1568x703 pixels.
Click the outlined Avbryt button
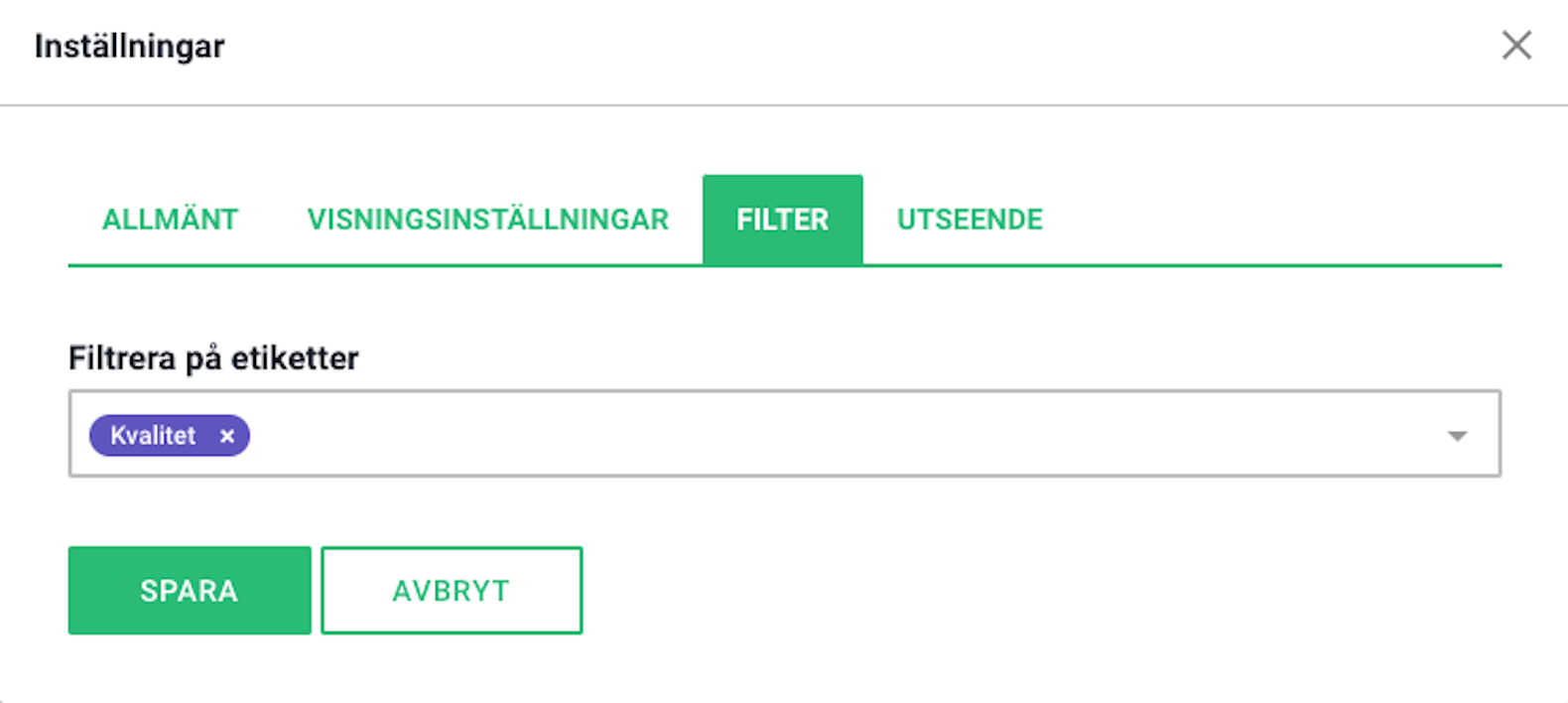pyautogui.click(x=452, y=590)
